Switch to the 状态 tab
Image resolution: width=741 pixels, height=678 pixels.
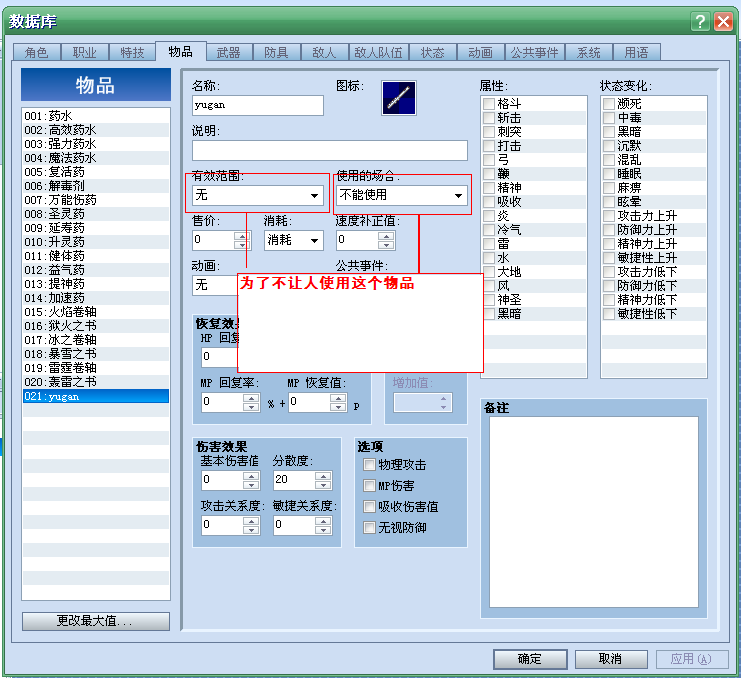click(x=433, y=52)
